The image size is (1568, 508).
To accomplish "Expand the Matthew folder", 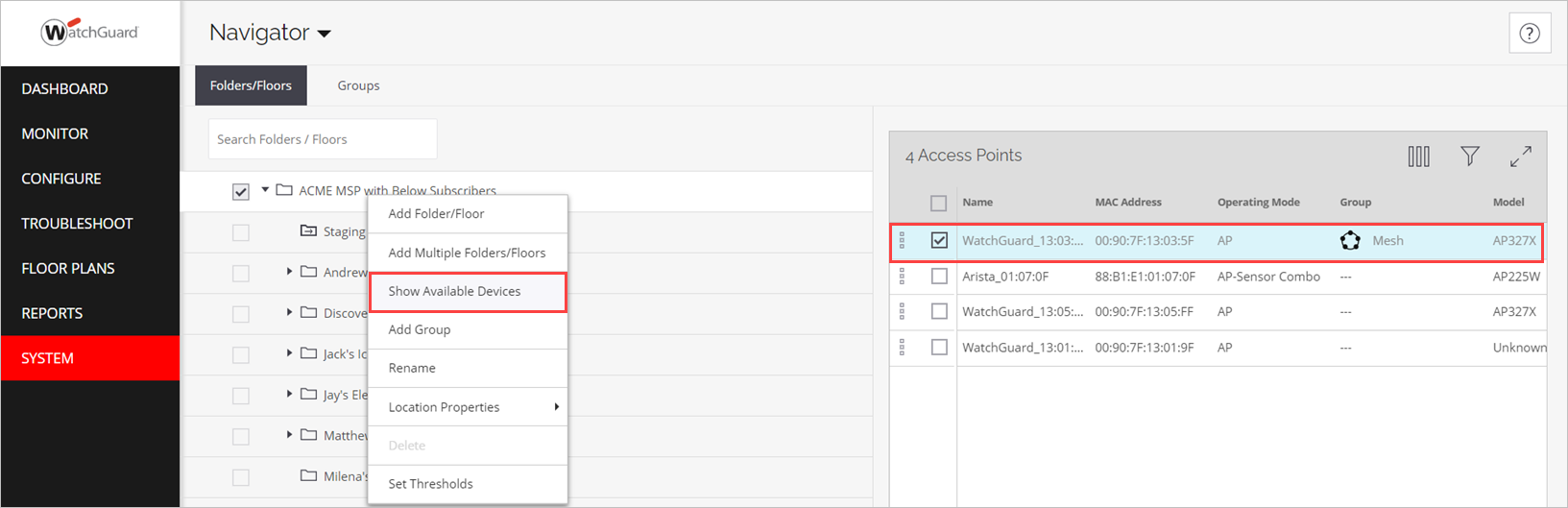I will 289,435.
